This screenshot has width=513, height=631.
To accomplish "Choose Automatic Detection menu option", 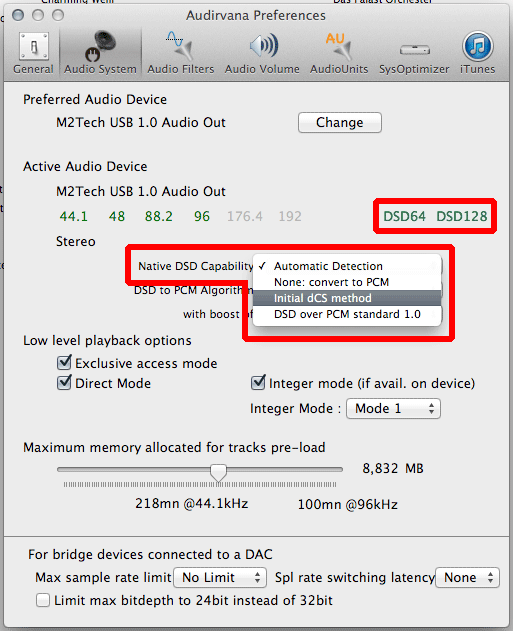I will (347, 266).
